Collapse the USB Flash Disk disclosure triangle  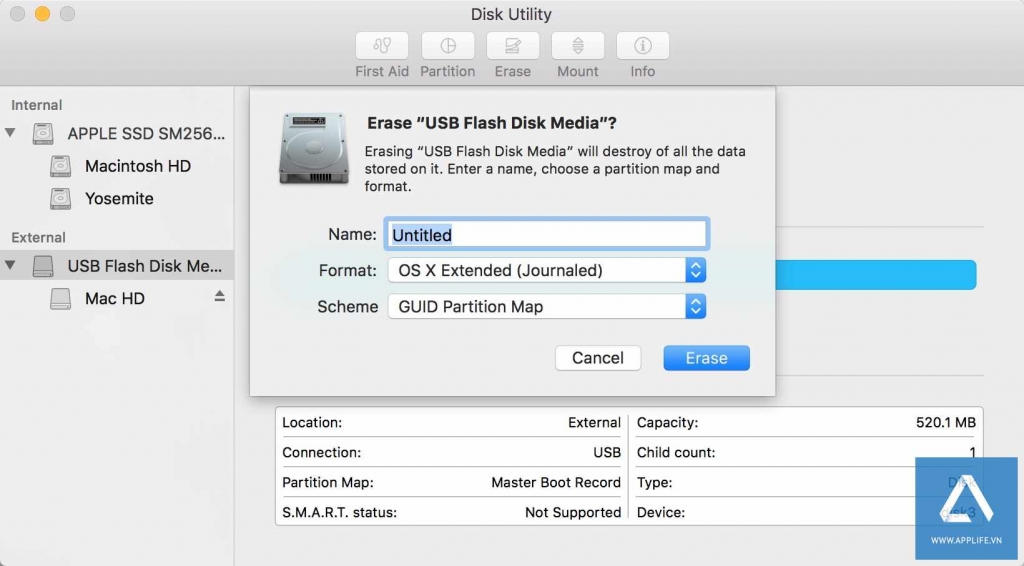click(10, 265)
